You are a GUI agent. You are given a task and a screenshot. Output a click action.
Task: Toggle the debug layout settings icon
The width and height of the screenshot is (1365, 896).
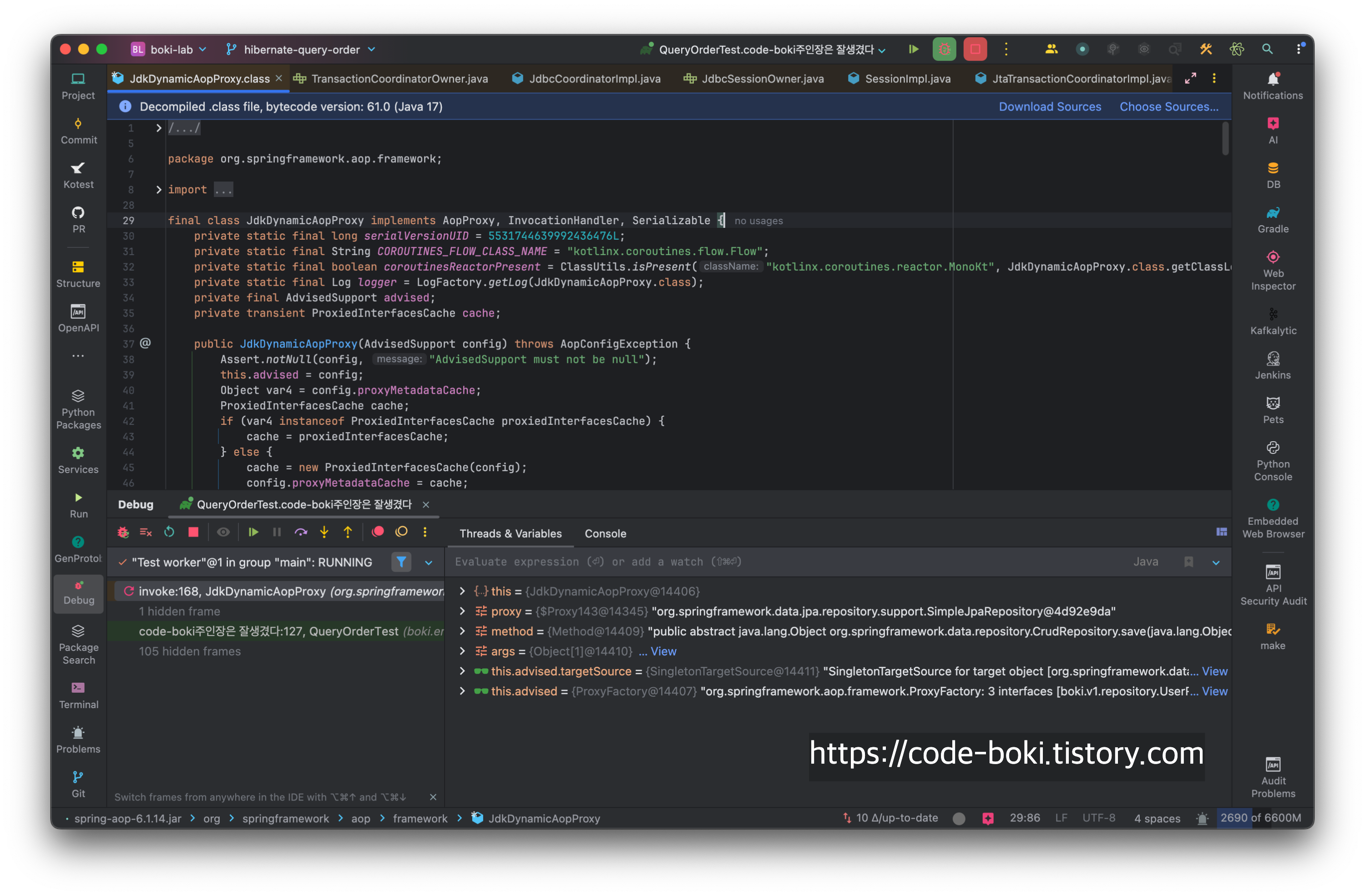pyautogui.click(x=1222, y=533)
